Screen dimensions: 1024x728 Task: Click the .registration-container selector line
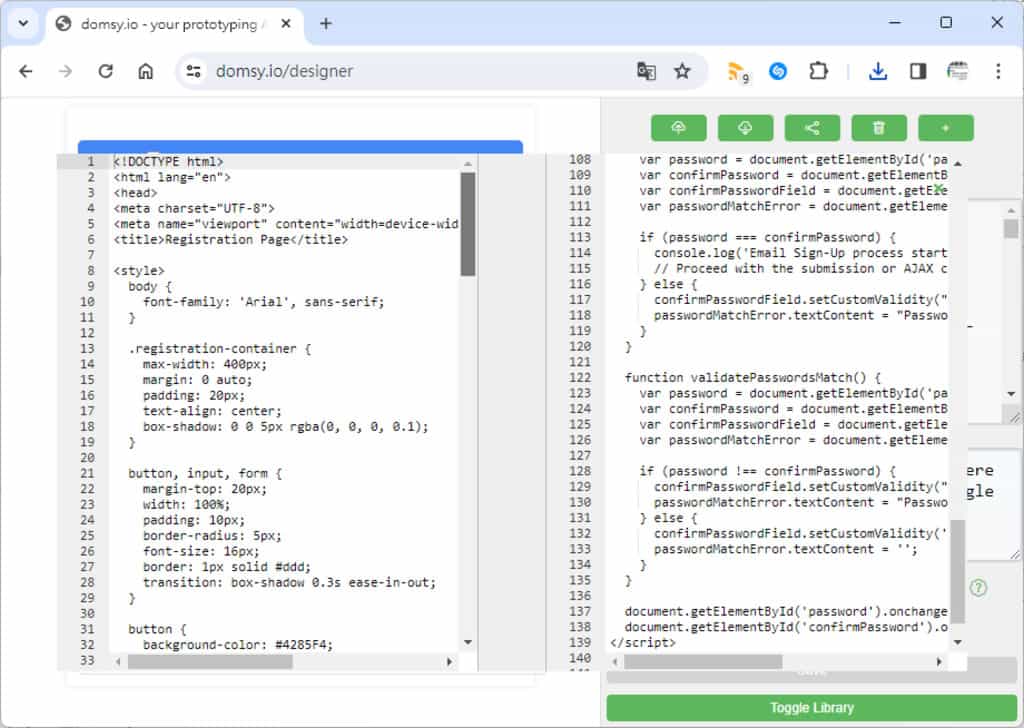(219, 349)
